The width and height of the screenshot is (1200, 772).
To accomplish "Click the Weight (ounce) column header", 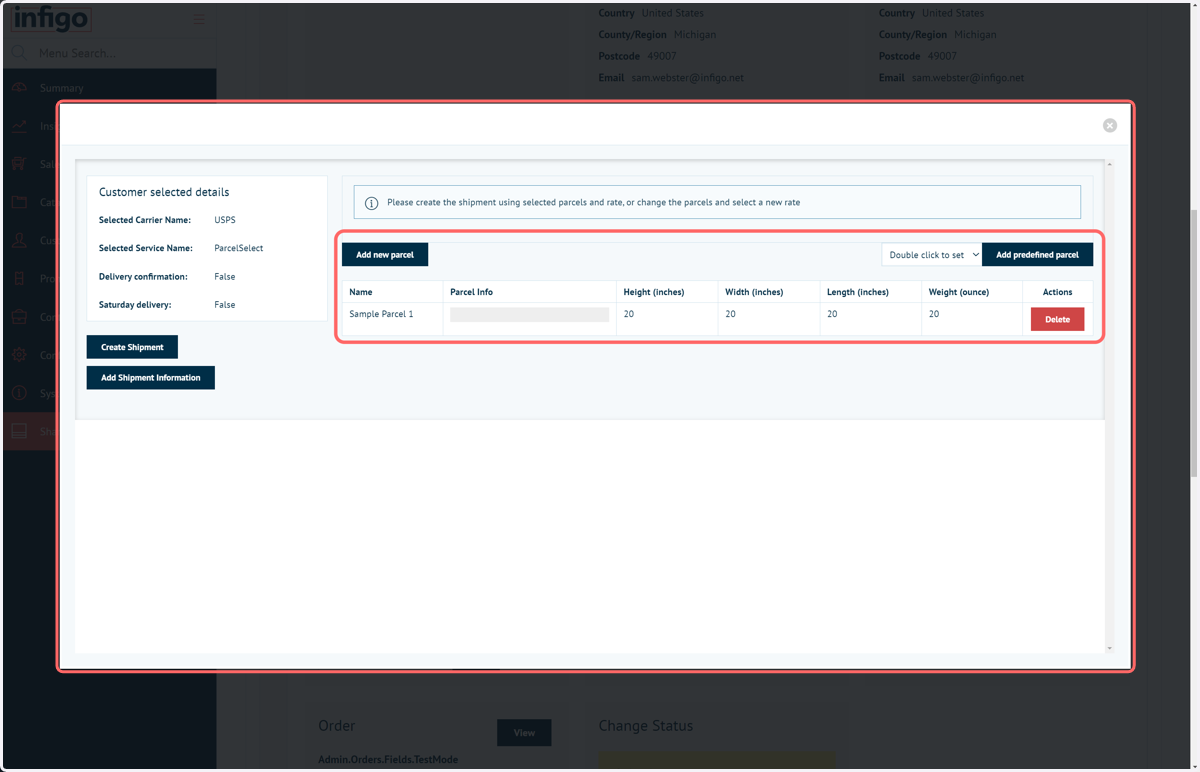I will [x=959, y=292].
